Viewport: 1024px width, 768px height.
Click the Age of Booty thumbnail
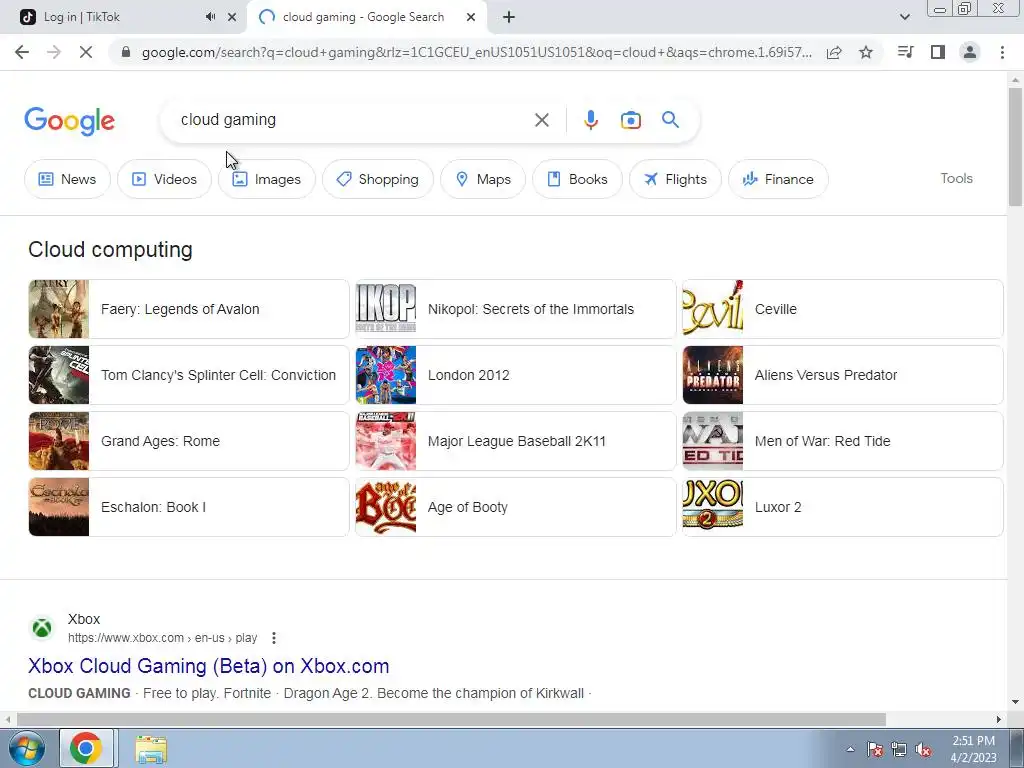coord(385,507)
